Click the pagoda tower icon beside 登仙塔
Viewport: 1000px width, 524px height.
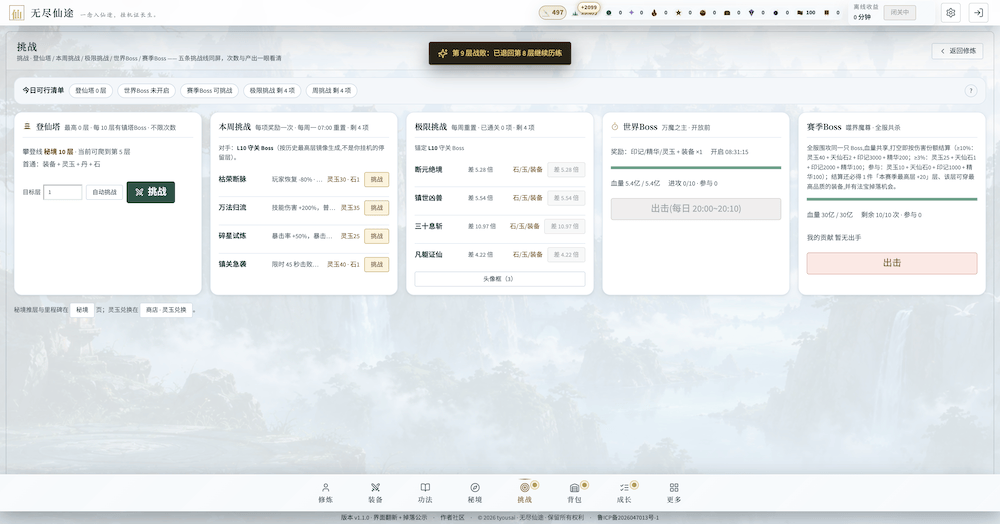coord(27,126)
